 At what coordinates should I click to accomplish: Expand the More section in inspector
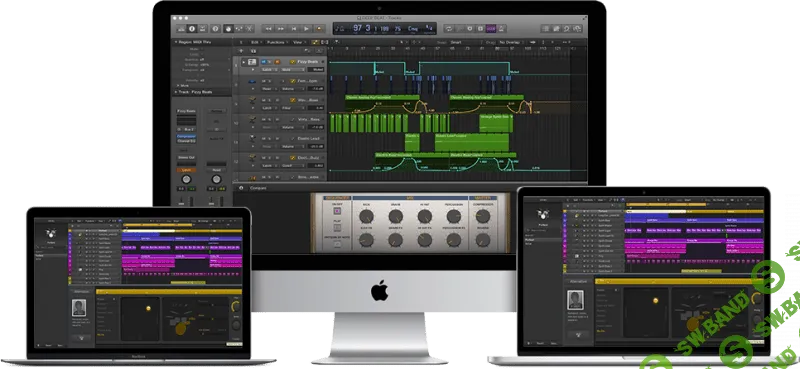pyautogui.click(x=178, y=85)
